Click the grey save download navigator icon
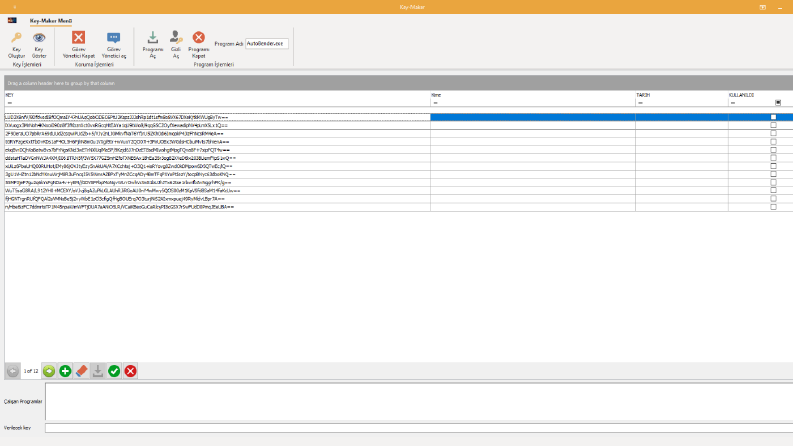 tap(98, 371)
